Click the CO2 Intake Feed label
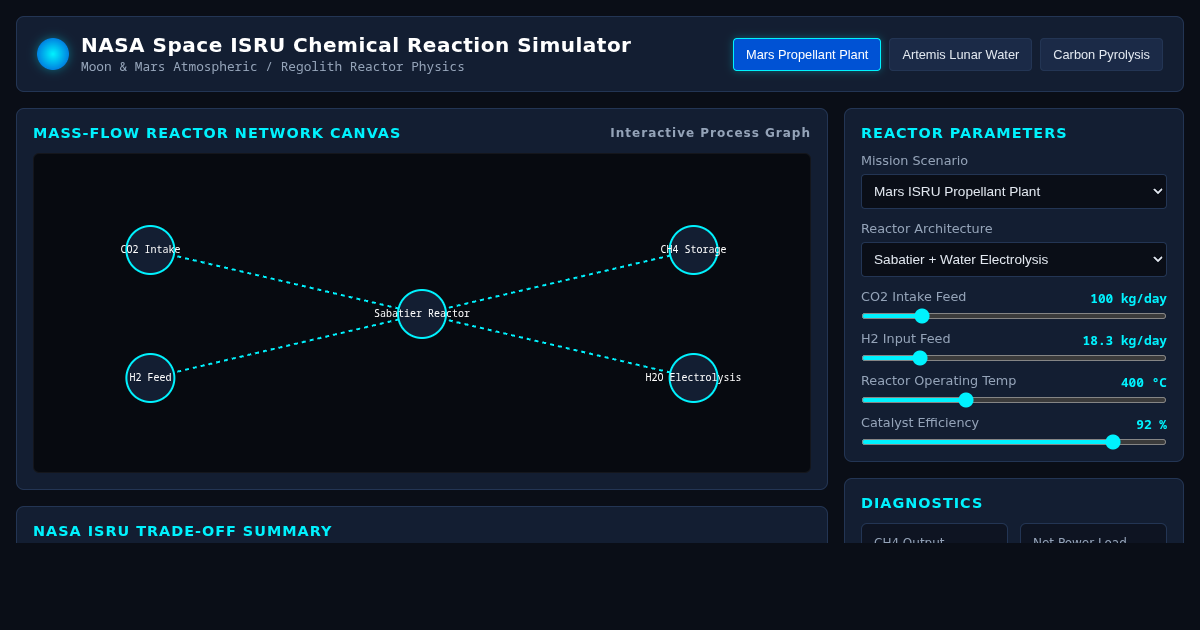The height and width of the screenshot is (630, 1200). pos(914,296)
